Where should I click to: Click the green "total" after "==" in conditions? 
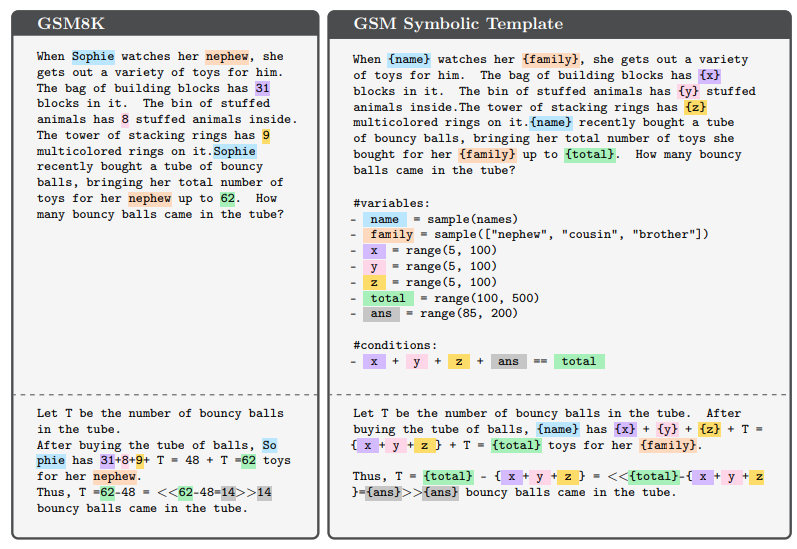(579, 361)
